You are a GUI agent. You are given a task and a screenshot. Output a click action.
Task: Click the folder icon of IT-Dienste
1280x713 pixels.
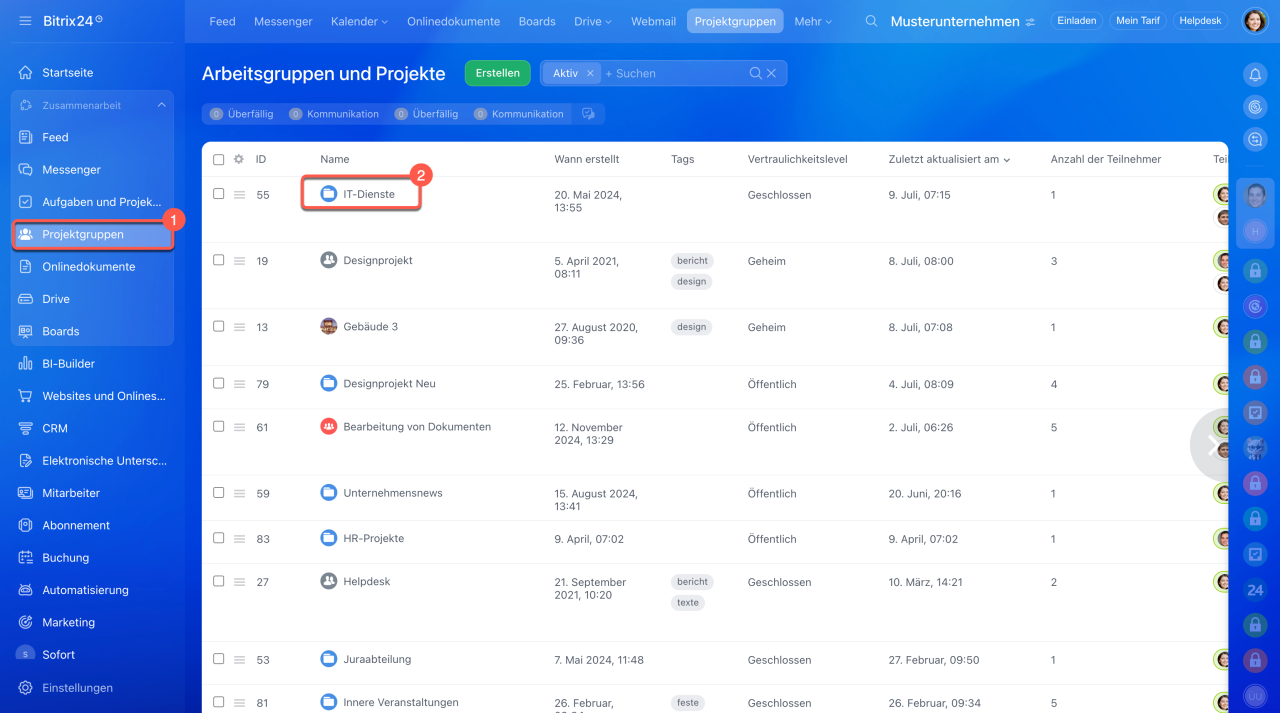tap(329, 194)
